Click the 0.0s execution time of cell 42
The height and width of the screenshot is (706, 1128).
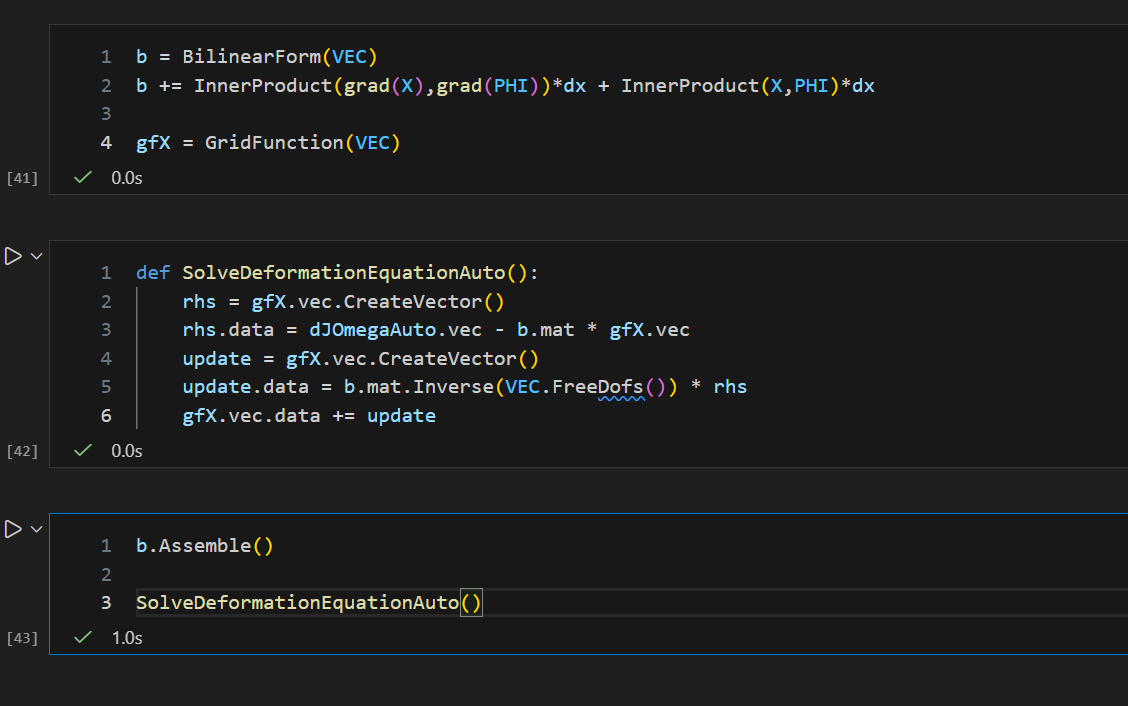tap(127, 451)
